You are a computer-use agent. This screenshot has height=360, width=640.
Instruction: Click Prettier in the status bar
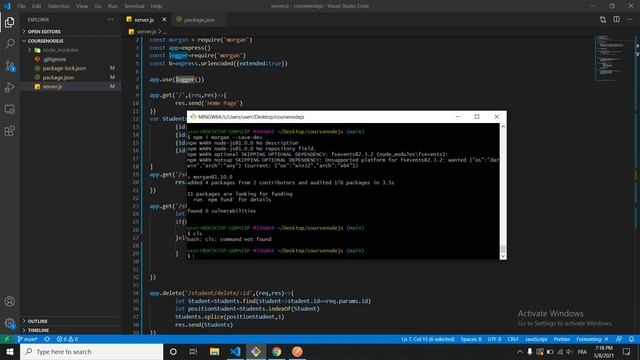point(562,339)
